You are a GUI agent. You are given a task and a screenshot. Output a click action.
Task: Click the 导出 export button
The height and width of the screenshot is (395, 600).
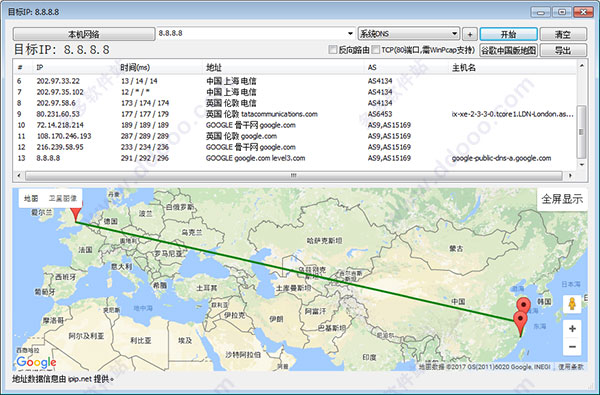point(563,50)
